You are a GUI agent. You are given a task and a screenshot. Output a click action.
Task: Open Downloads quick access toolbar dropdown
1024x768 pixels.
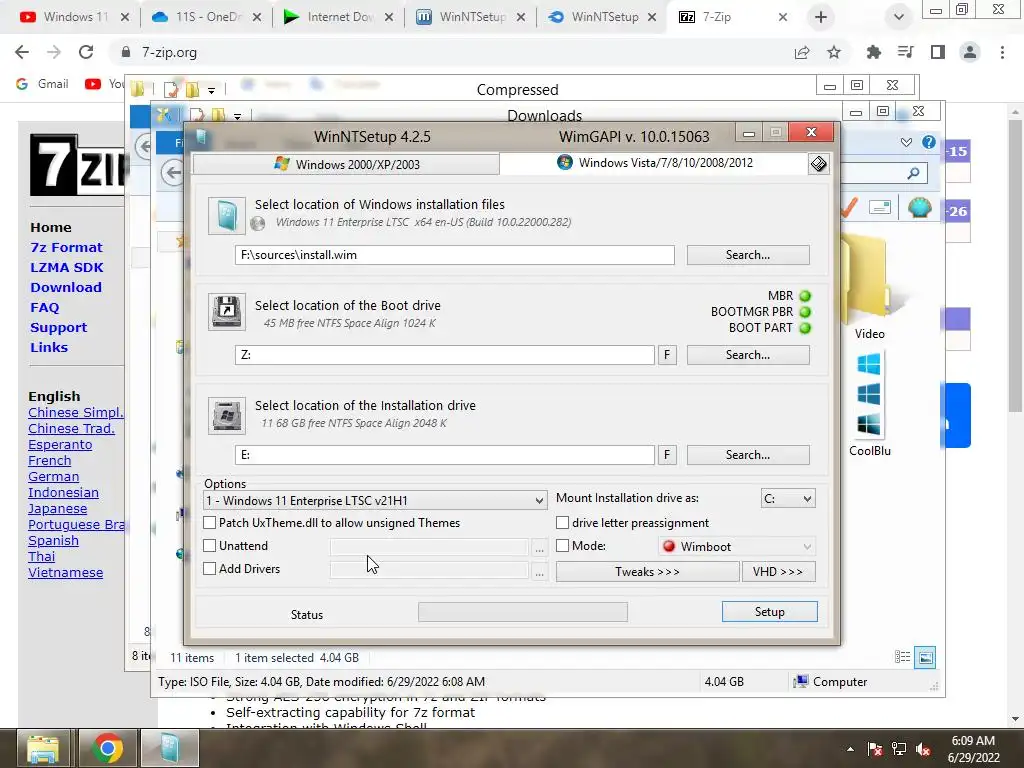pyautogui.click(x=238, y=117)
